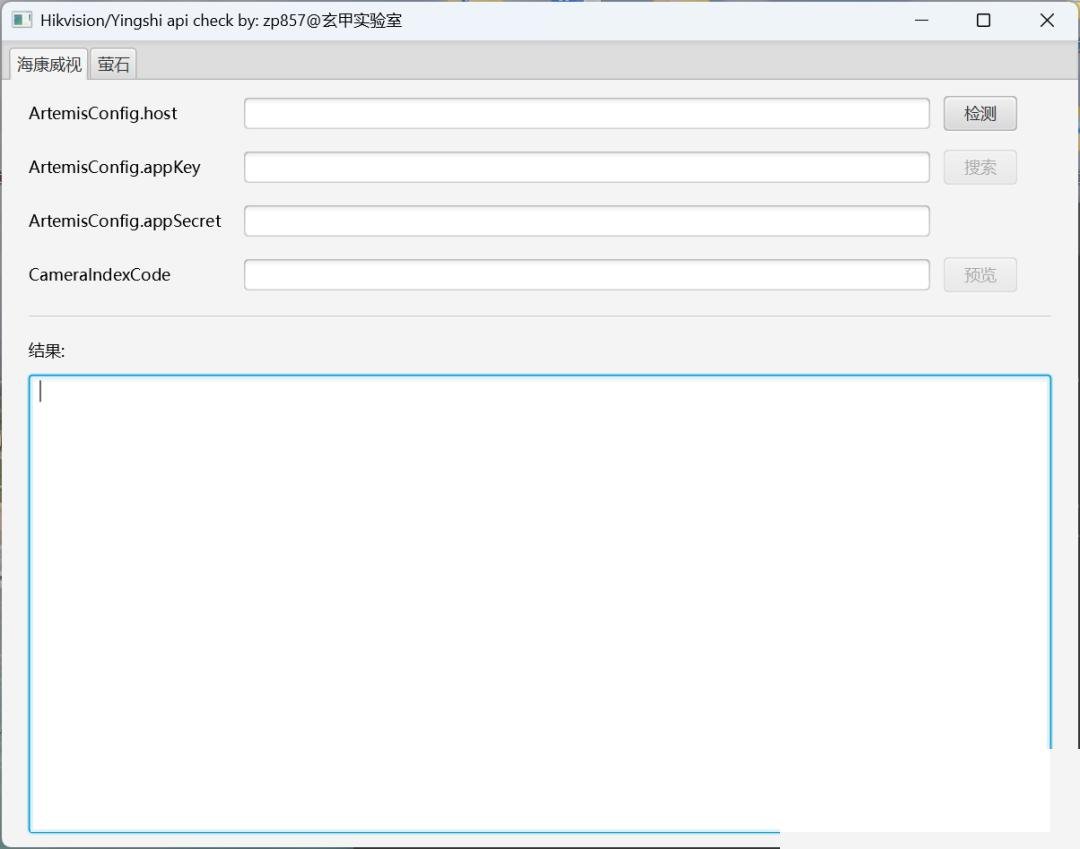Select the ArtemisConfig.appSecret text box
This screenshot has height=849, width=1080.
tap(587, 221)
